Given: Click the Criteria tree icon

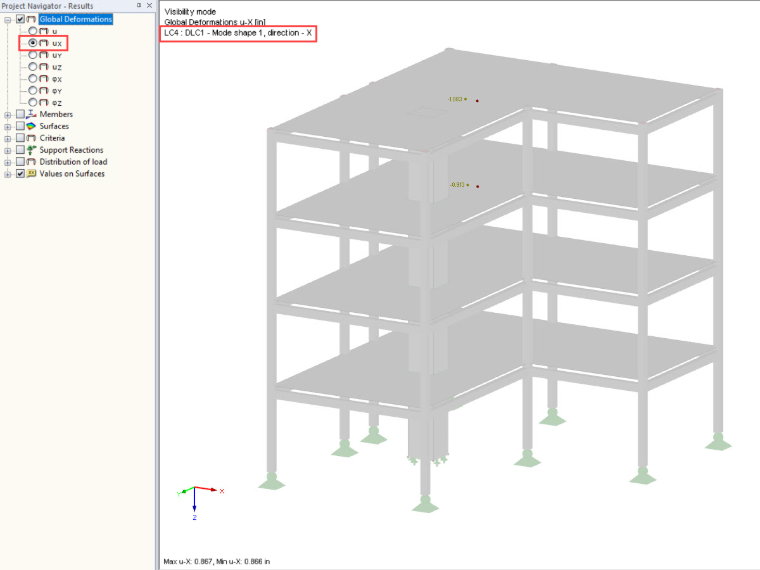Looking at the screenshot, I should coord(31,138).
